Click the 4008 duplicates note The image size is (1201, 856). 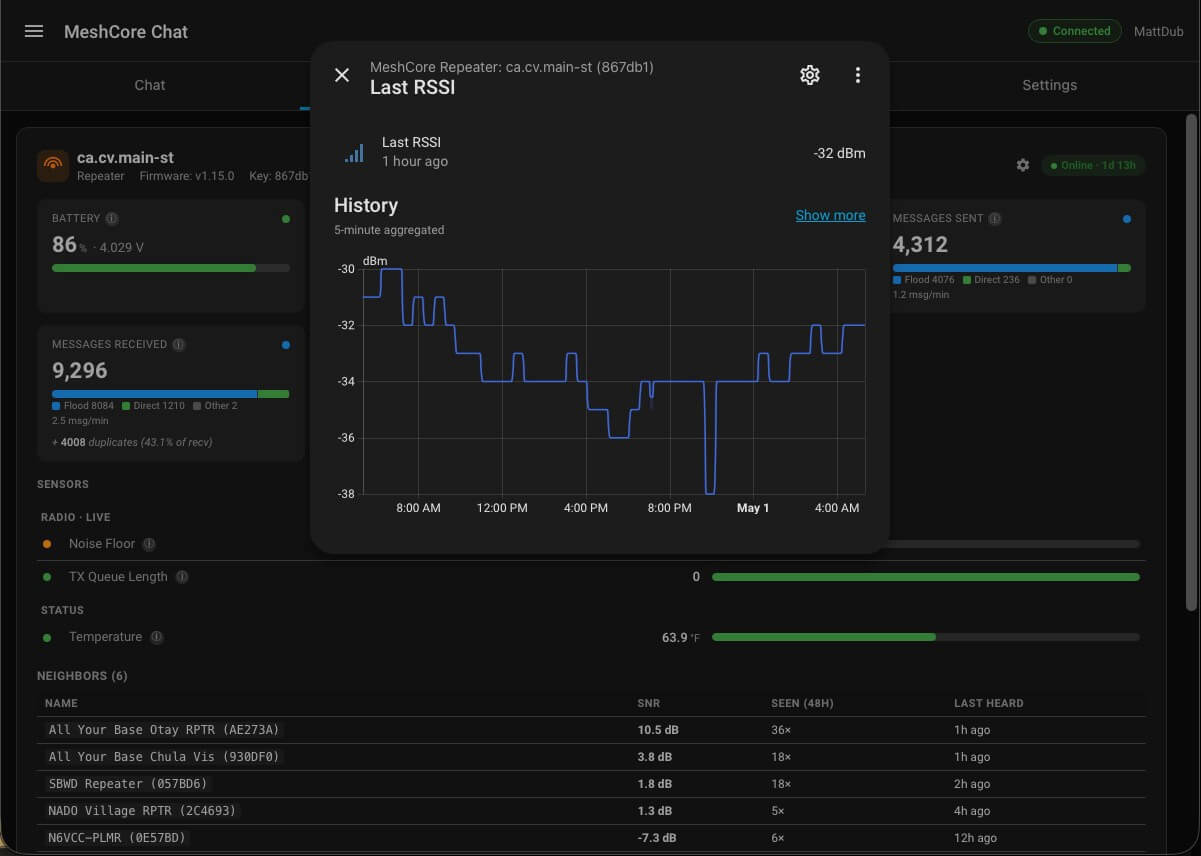pyautogui.click(x=132, y=442)
